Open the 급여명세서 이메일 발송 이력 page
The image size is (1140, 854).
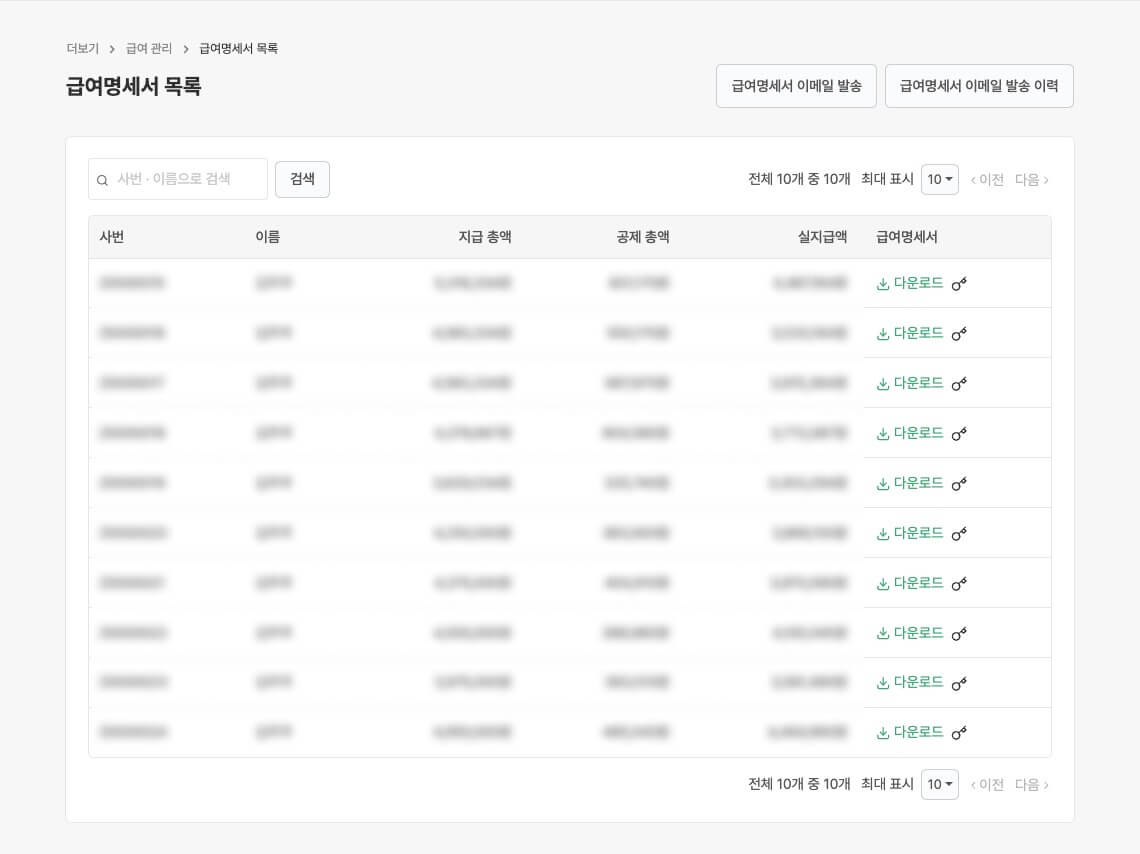pos(979,86)
